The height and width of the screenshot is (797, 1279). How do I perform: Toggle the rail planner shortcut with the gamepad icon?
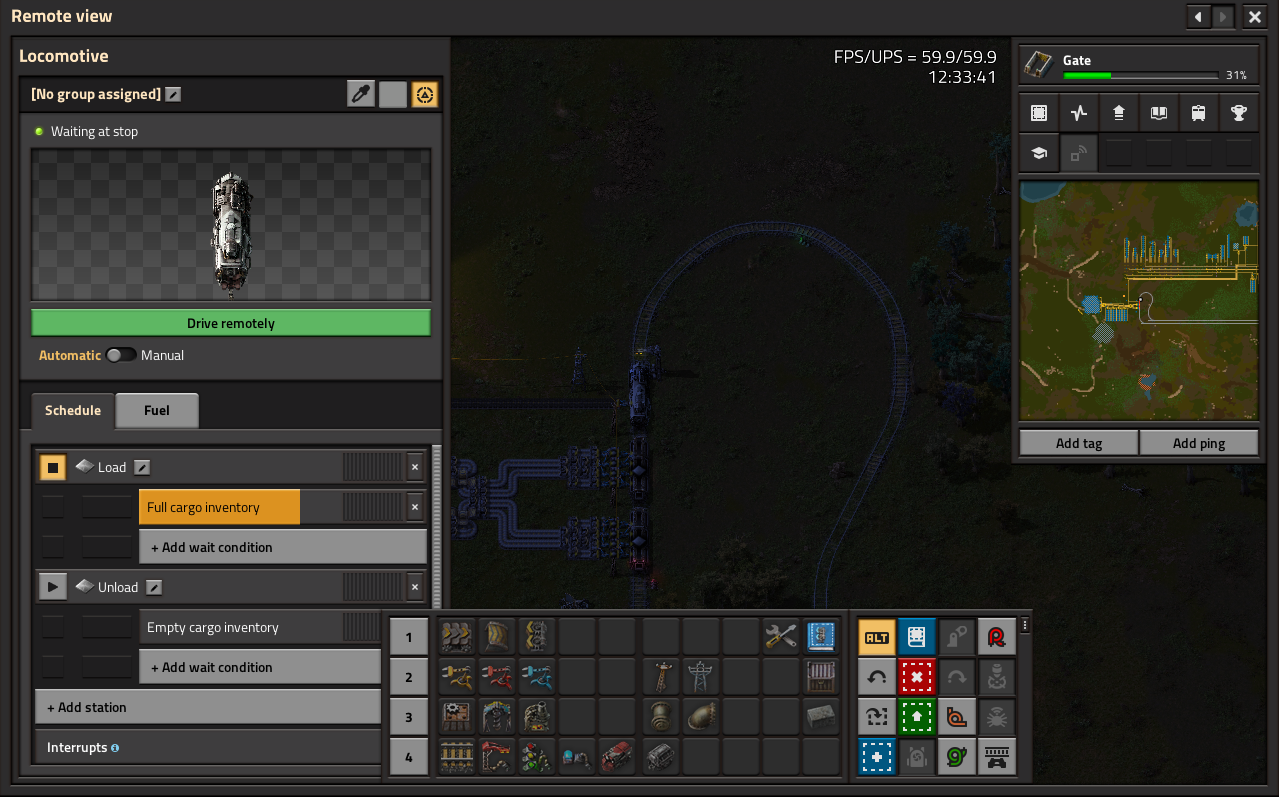(997, 757)
